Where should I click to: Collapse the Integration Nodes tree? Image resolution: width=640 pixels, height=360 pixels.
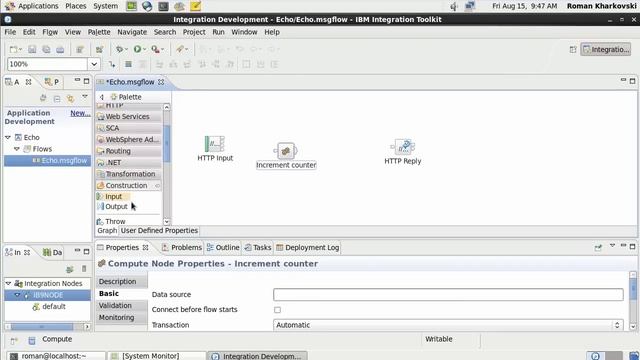[x=8, y=283]
